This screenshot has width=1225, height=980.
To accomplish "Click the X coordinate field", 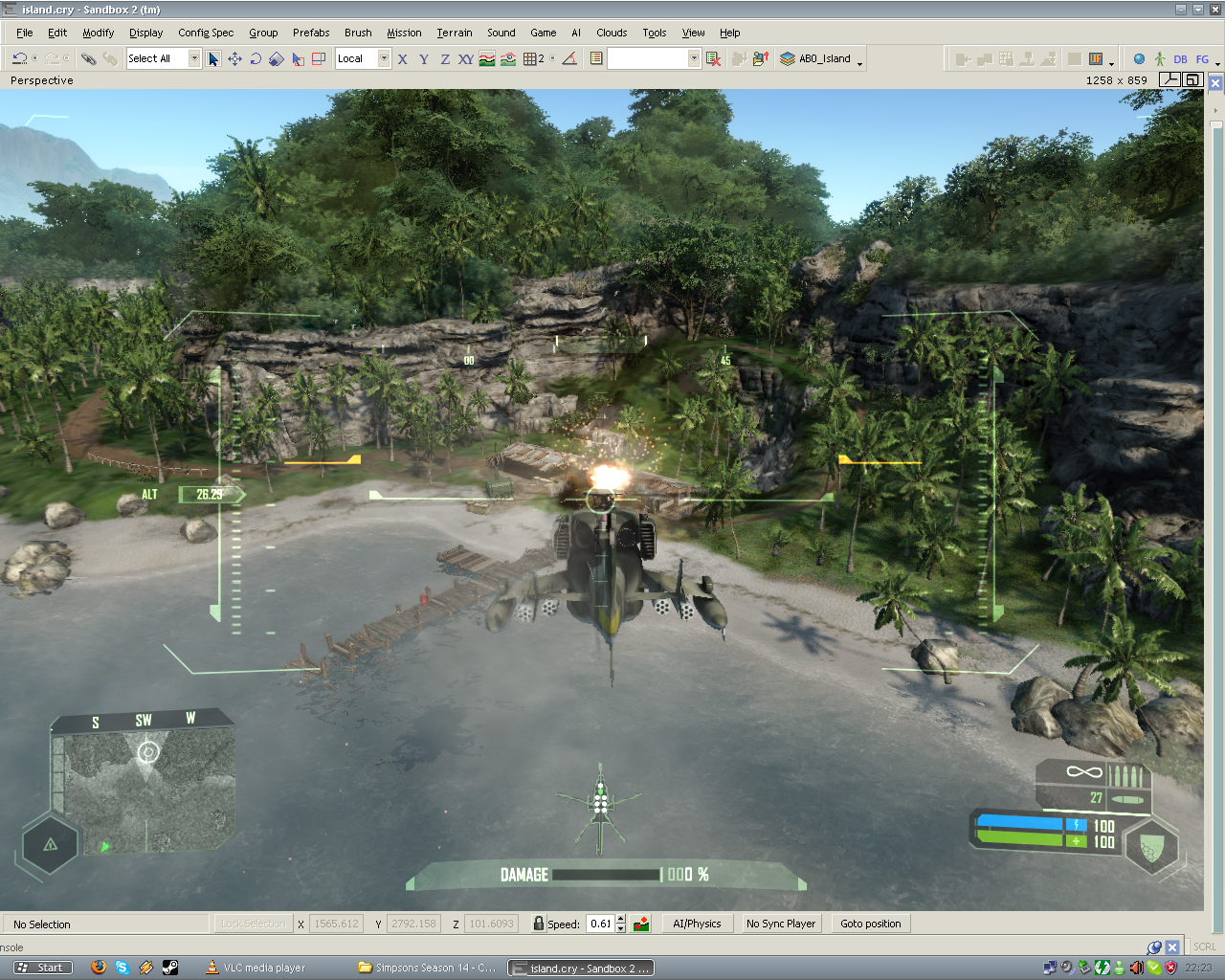I will click(336, 924).
